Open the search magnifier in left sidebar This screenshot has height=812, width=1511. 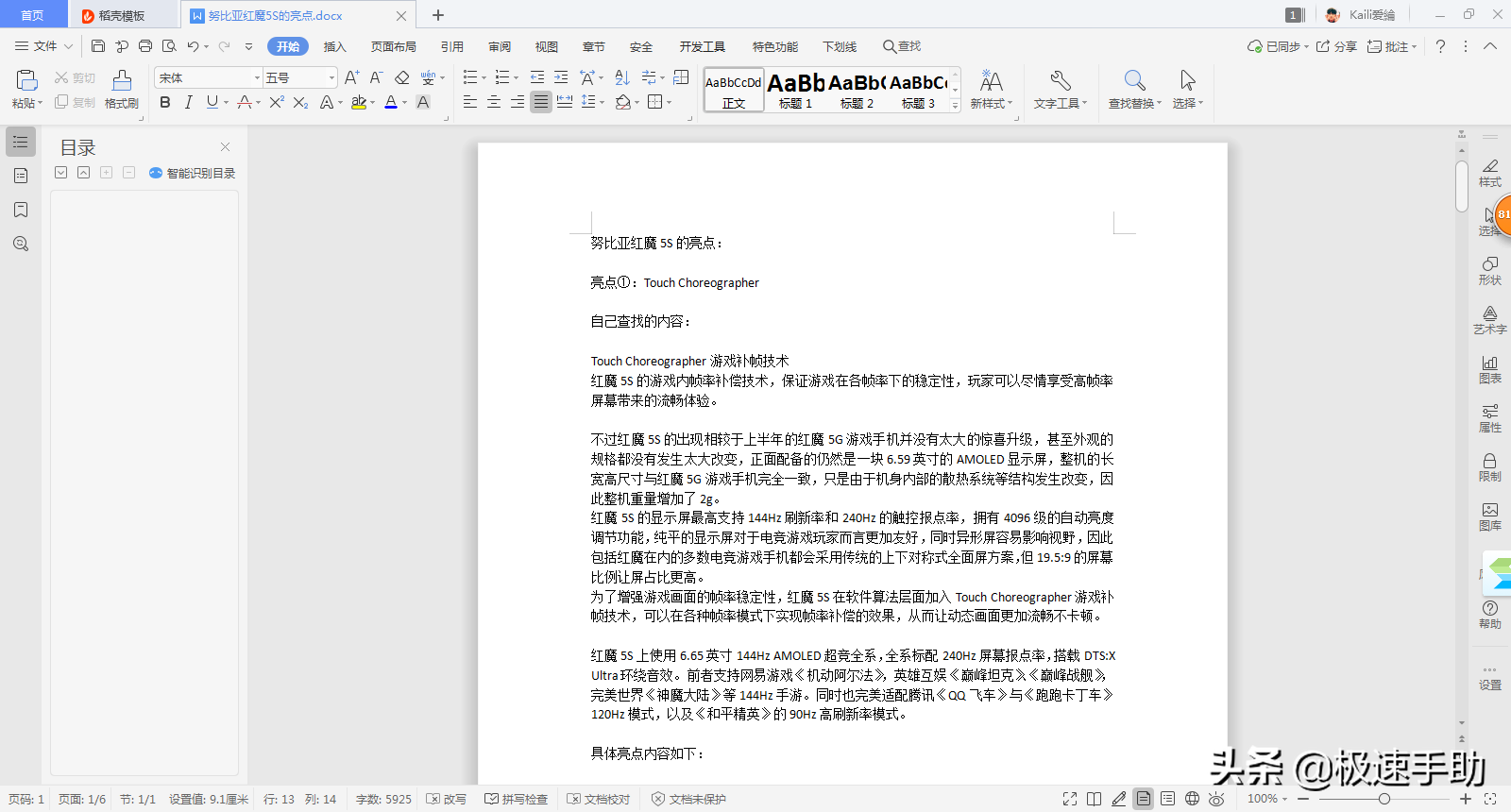coord(21,244)
